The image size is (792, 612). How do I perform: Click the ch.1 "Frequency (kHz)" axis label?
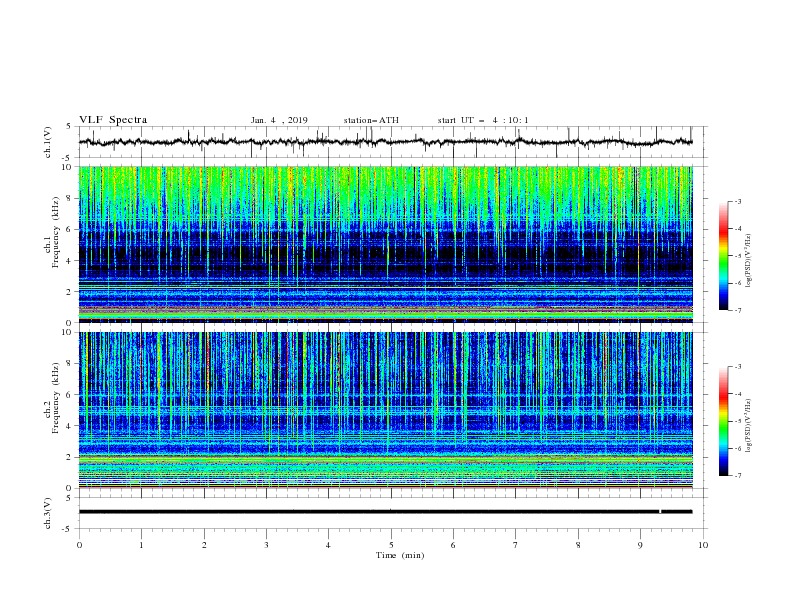[x=56, y=230]
